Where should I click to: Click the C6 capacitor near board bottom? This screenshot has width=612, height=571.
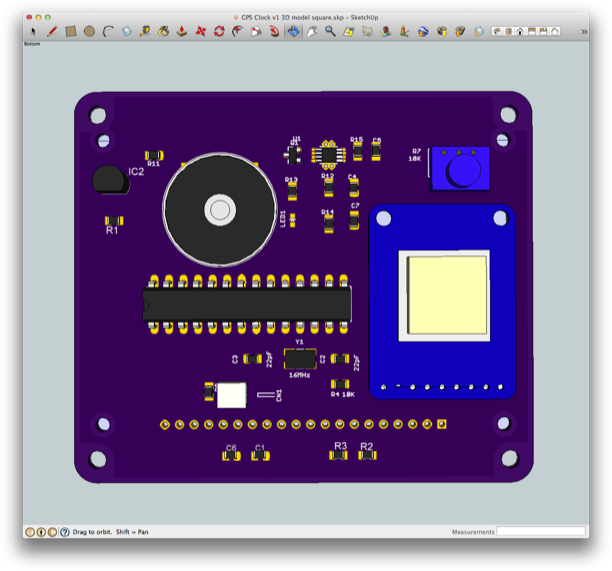[231, 456]
